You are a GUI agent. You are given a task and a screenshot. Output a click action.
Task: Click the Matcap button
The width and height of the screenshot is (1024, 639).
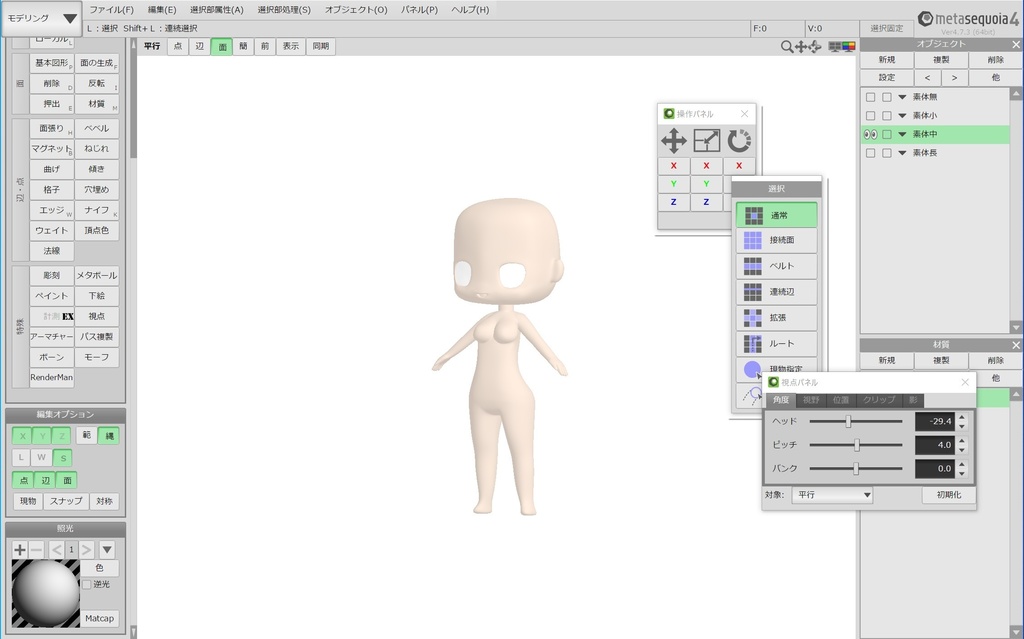click(99, 618)
